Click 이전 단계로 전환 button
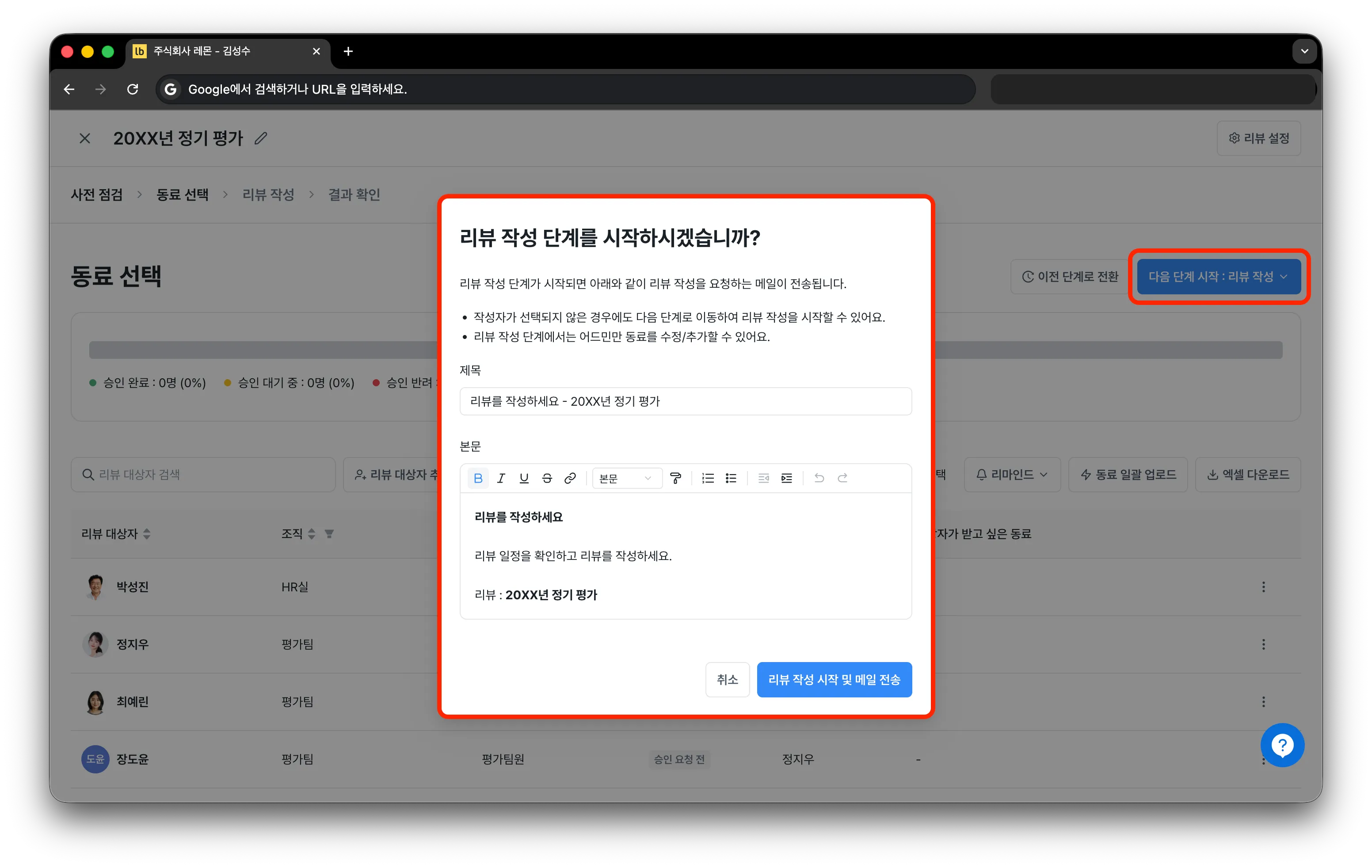 click(1070, 277)
